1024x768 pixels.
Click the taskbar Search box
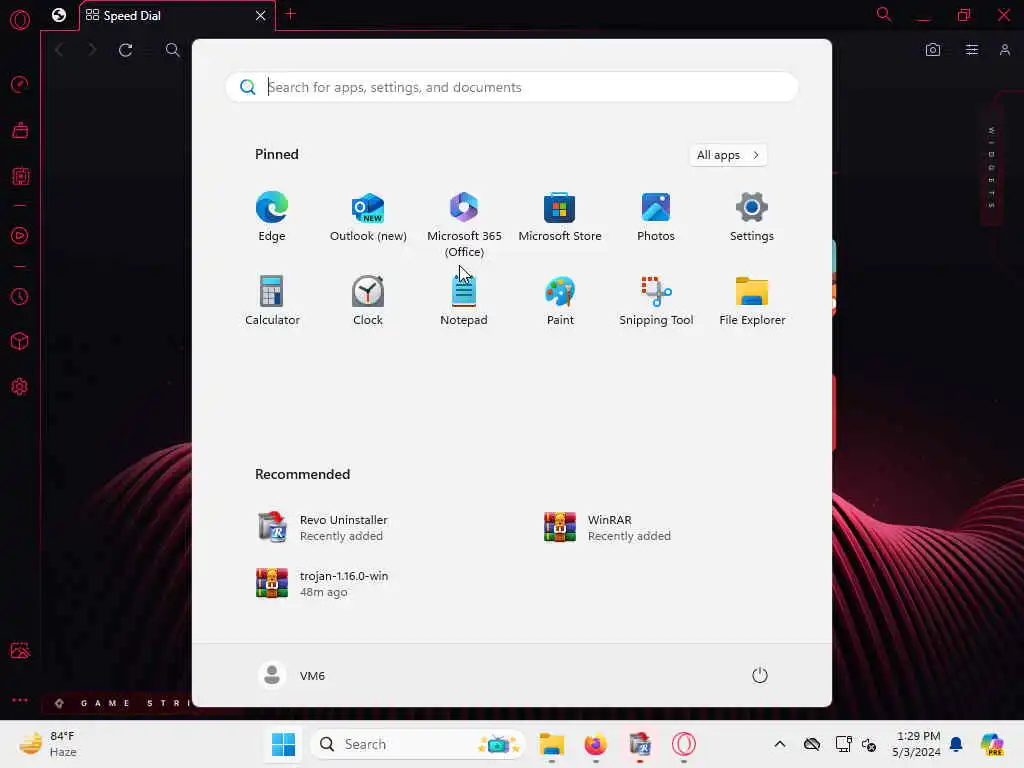pyautogui.click(x=417, y=744)
